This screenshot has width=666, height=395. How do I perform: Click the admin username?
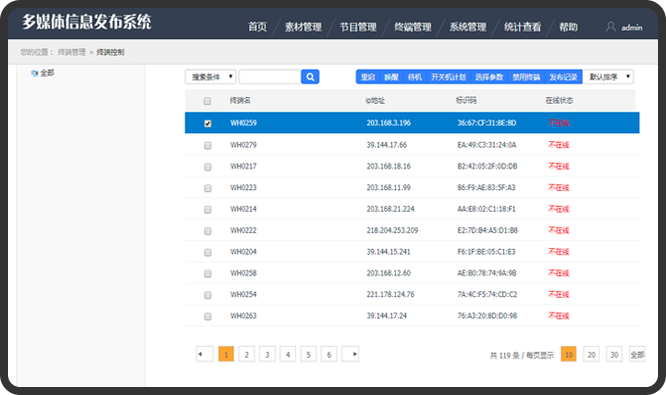coord(632,28)
